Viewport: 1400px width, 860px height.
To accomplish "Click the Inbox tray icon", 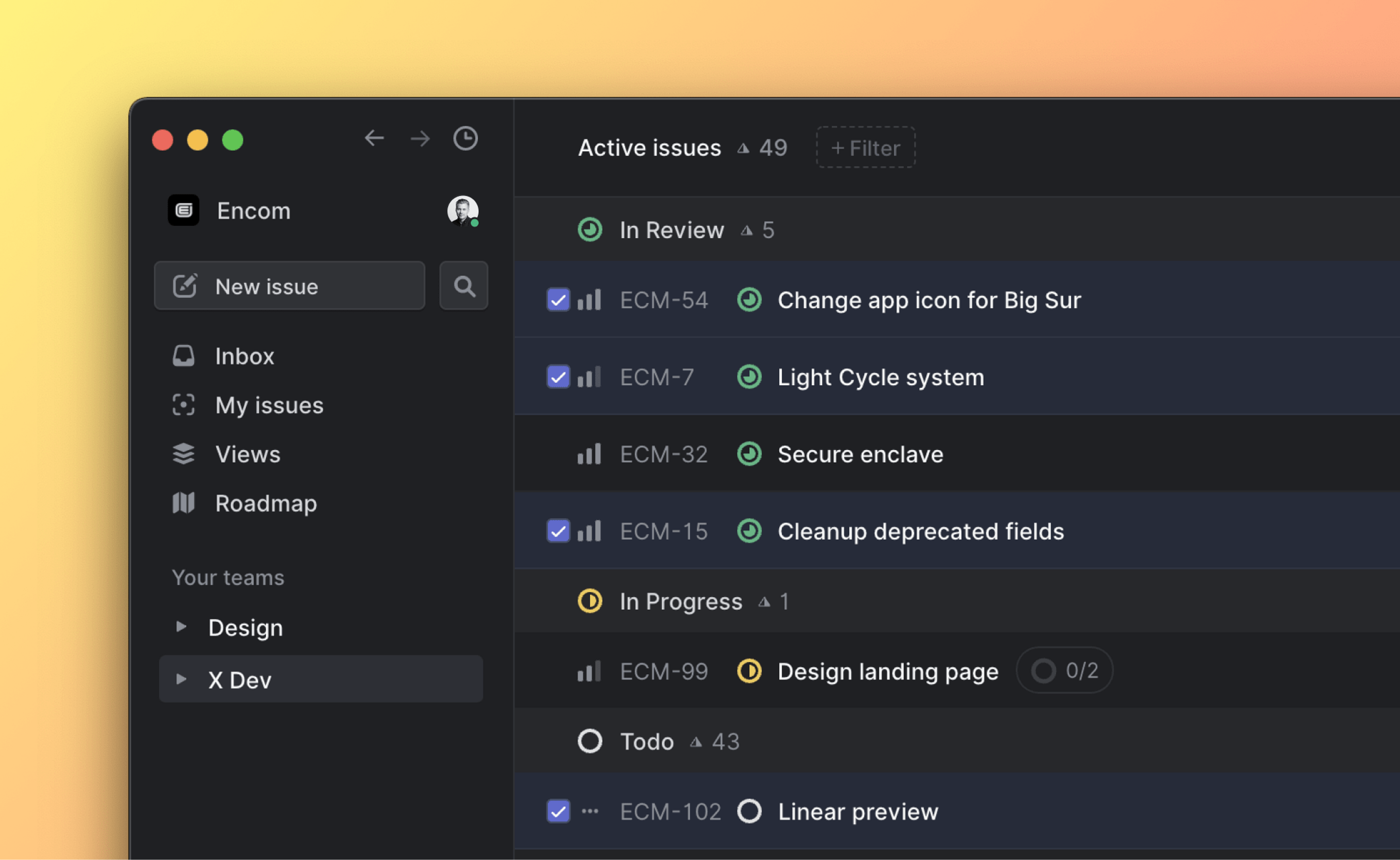I will (183, 356).
